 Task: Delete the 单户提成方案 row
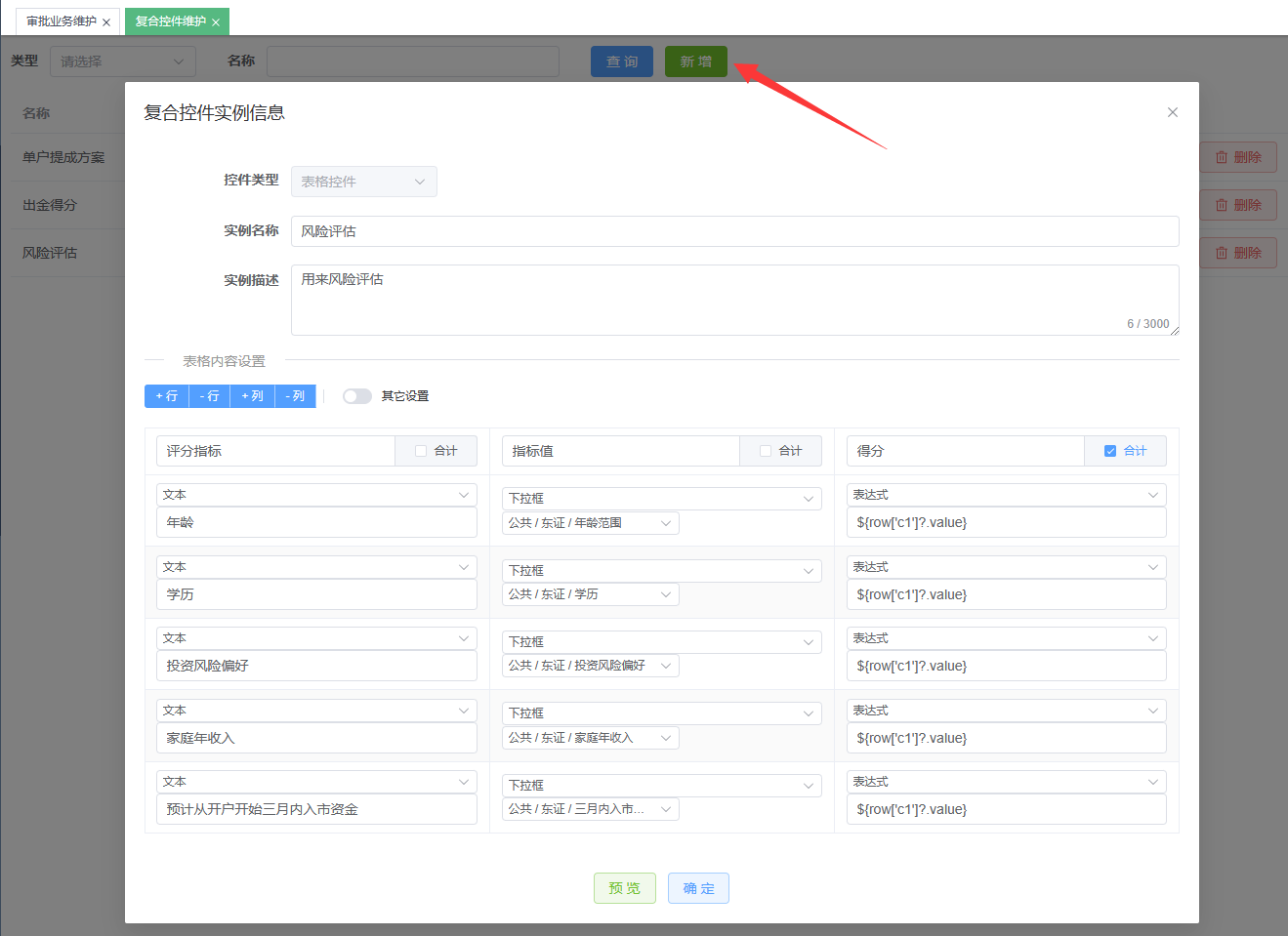point(1238,157)
